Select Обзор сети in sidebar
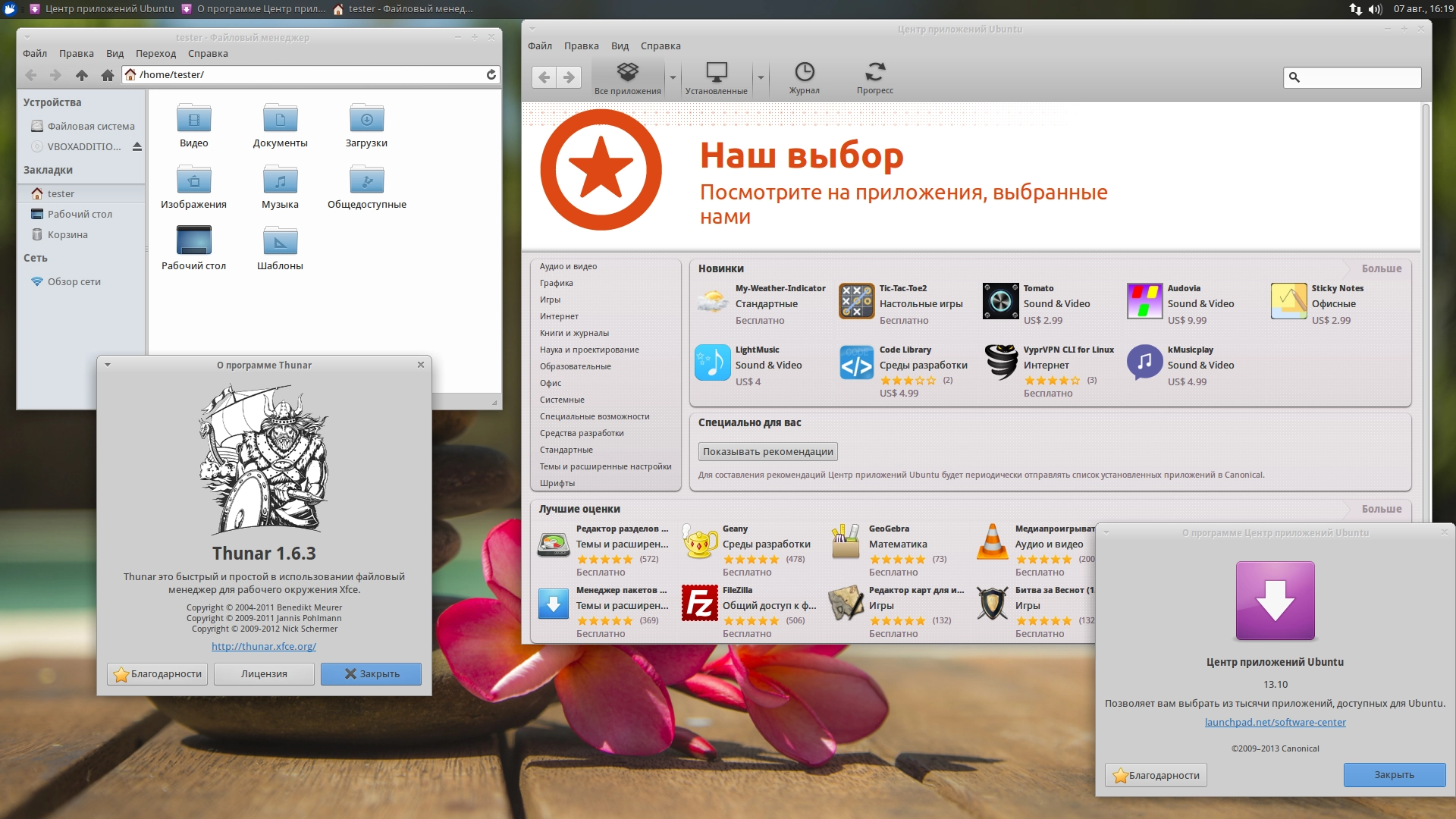1456x819 pixels. click(x=83, y=282)
